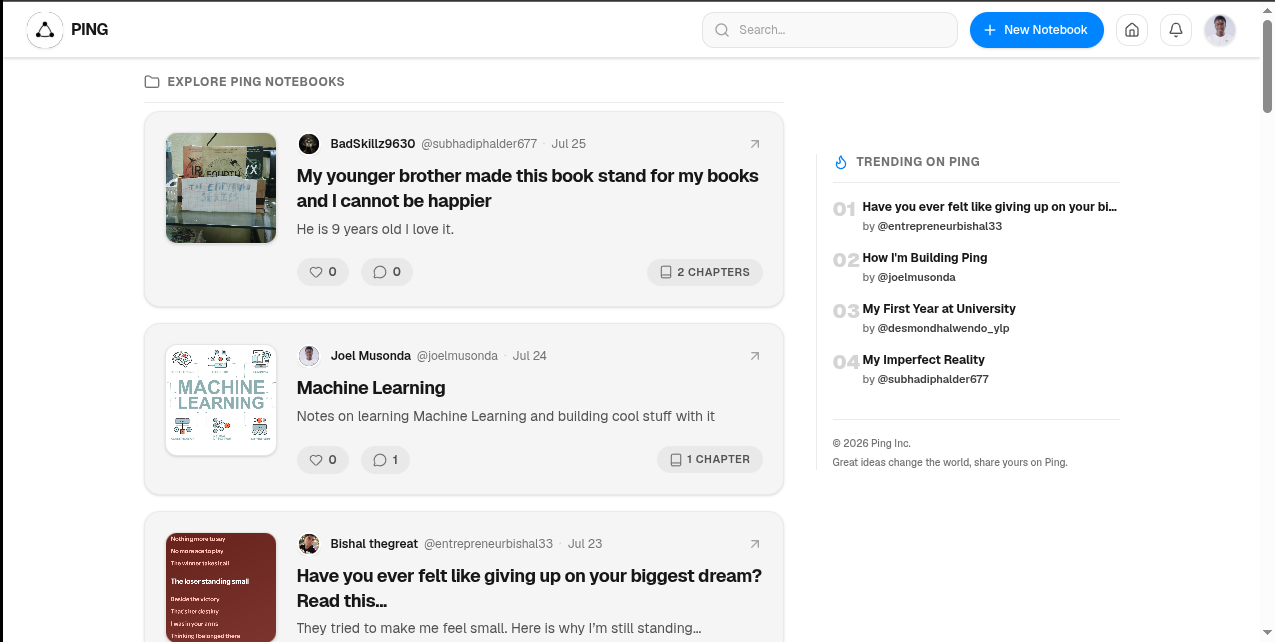Open the Machine Learning cover thumbnail
The width and height of the screenshot is (1275, 642).
pyautogui.click(x=221, y=400)
